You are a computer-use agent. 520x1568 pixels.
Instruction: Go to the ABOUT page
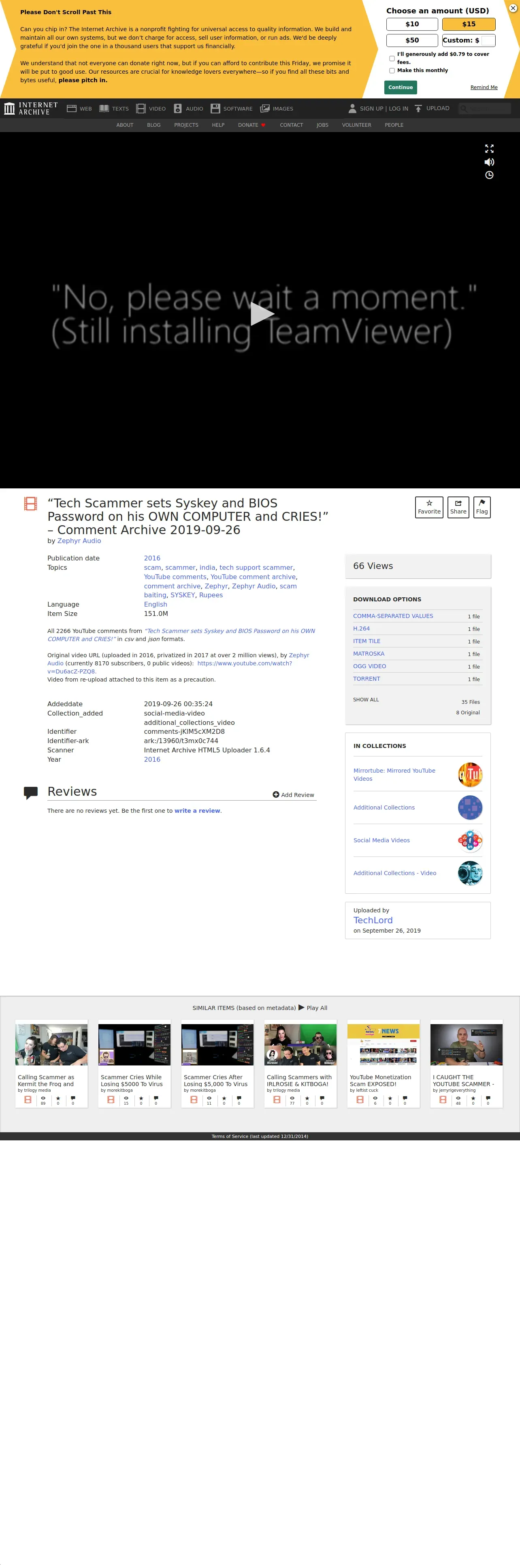click(x=125, y=126)
